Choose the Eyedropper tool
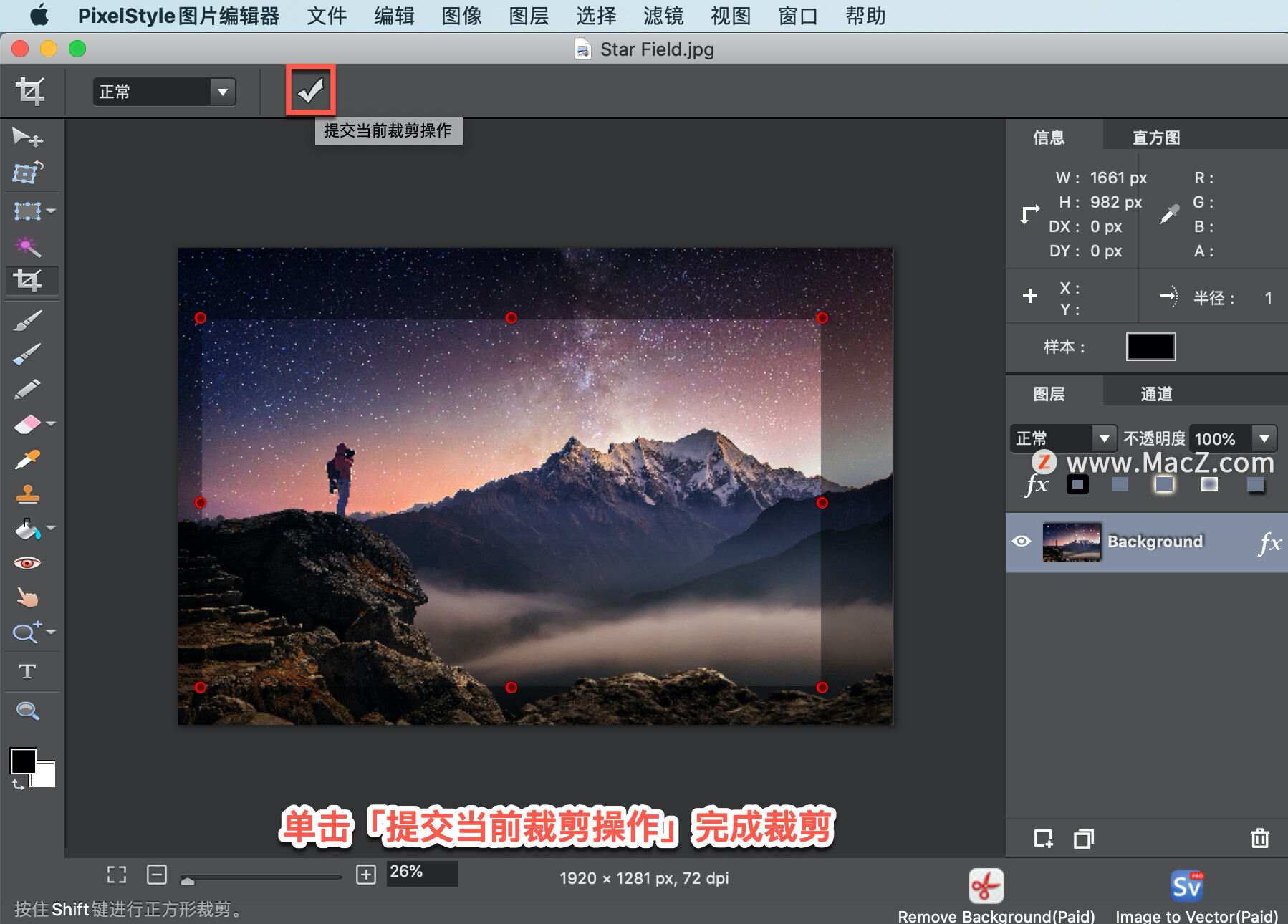Image resolution: width=1288 pixels, height=924 pixels. point(27,459)
